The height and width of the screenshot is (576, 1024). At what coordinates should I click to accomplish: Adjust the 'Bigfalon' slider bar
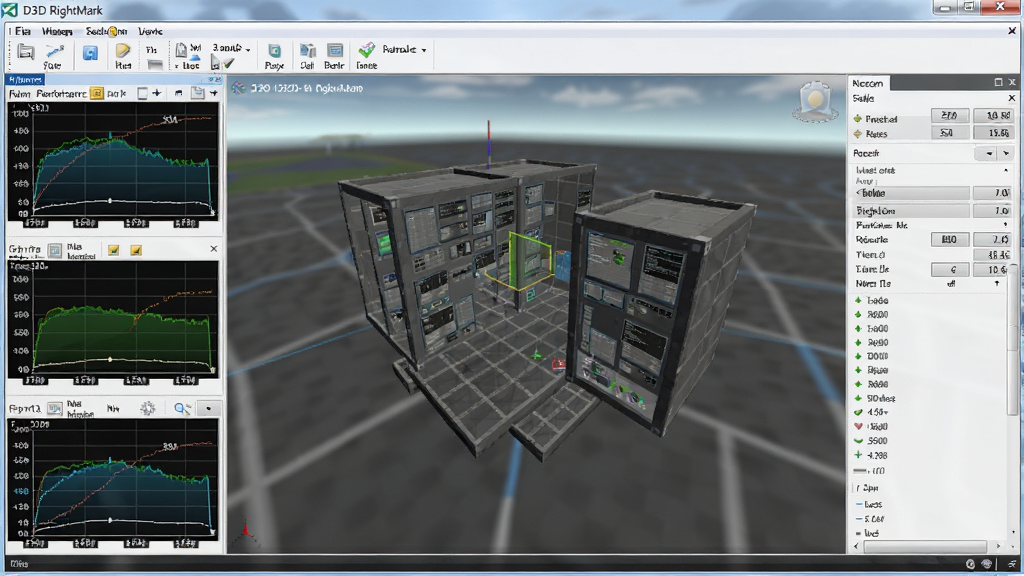(912, 211)
